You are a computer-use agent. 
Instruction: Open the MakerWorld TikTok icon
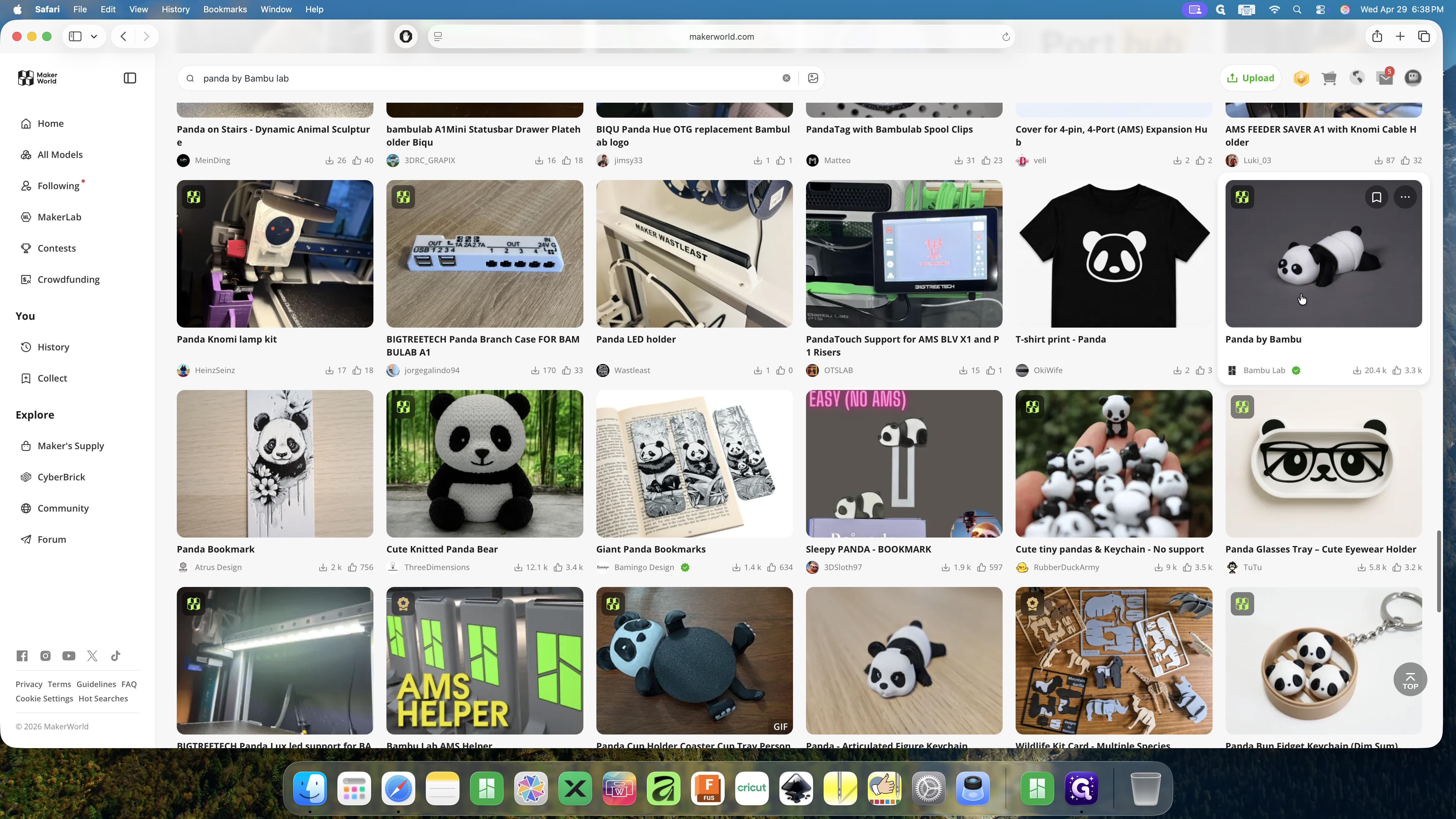(x=115, y=656)
